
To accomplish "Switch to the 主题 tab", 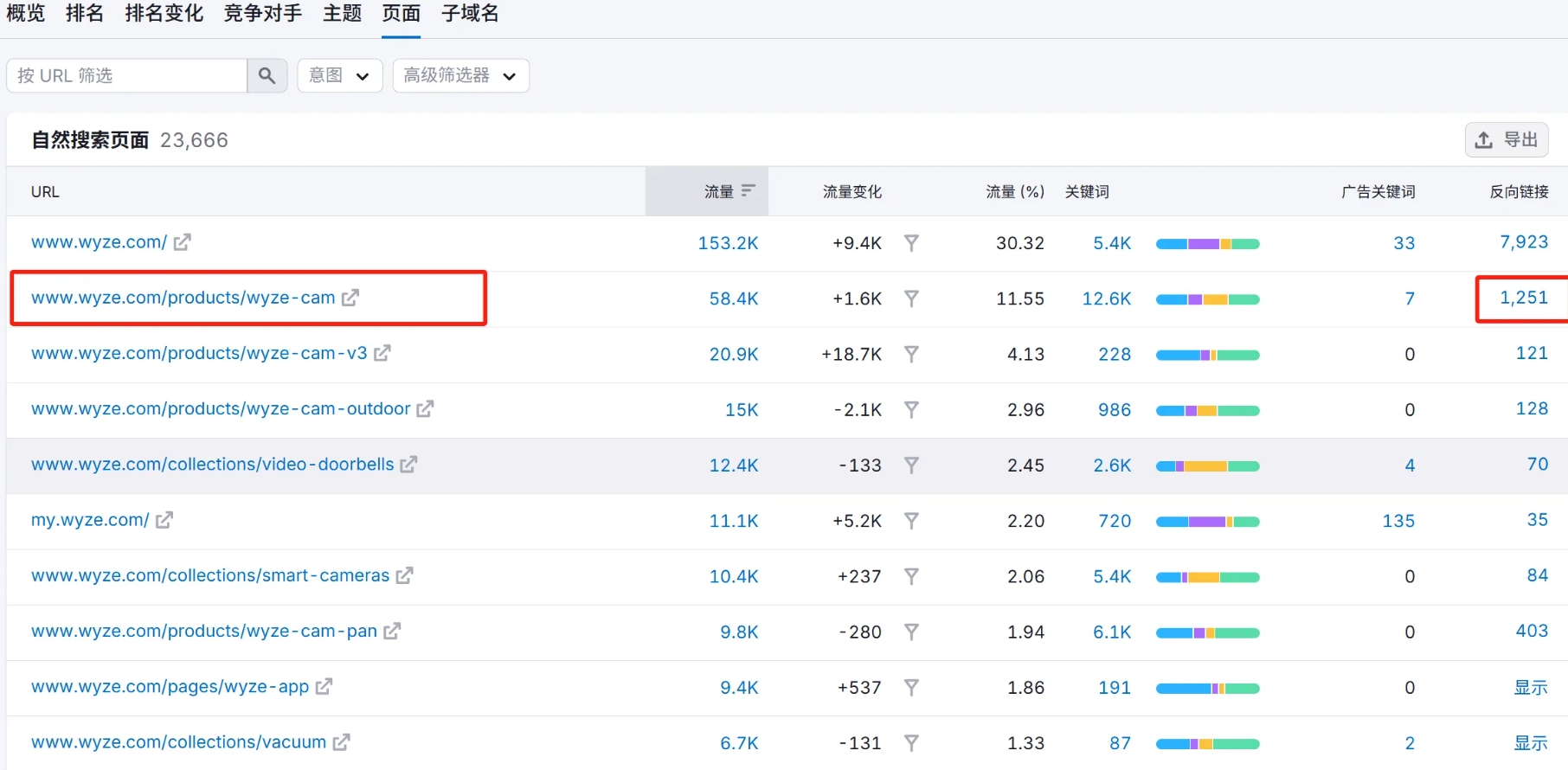I will pos(343,14).
